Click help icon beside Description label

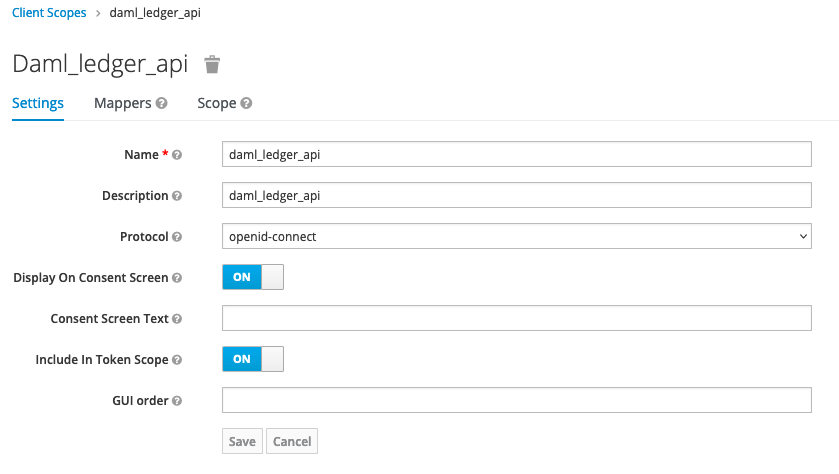[177, 196]
